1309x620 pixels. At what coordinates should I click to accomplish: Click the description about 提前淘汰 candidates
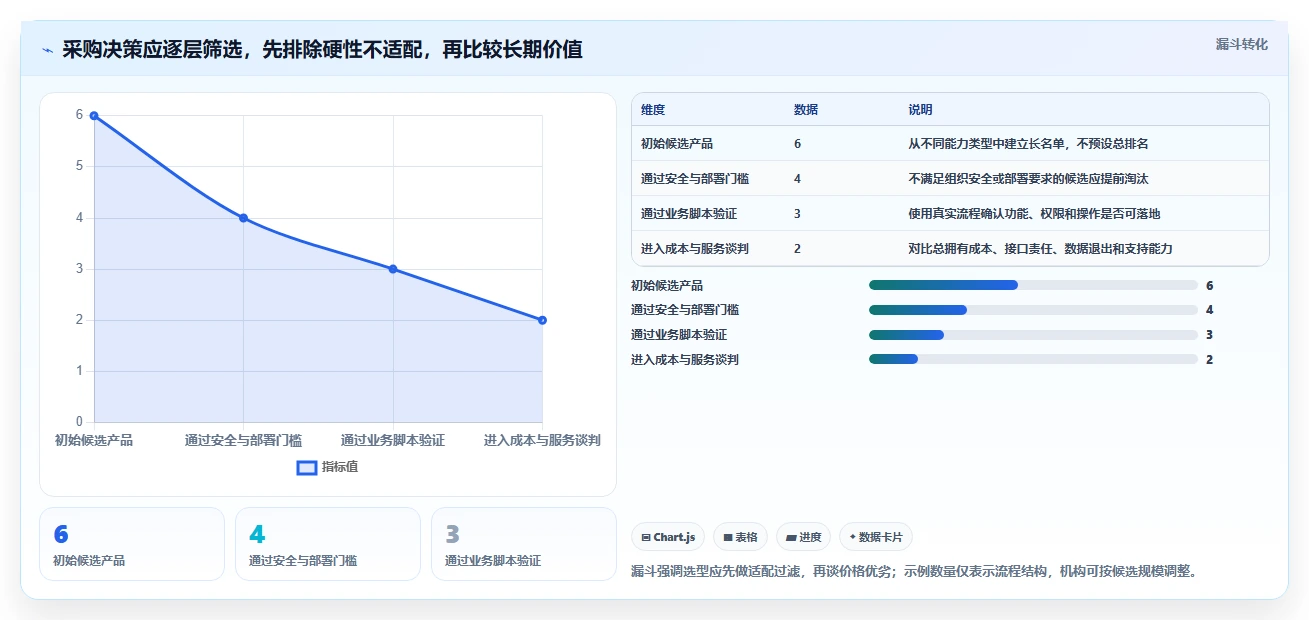click(1028, 179)
